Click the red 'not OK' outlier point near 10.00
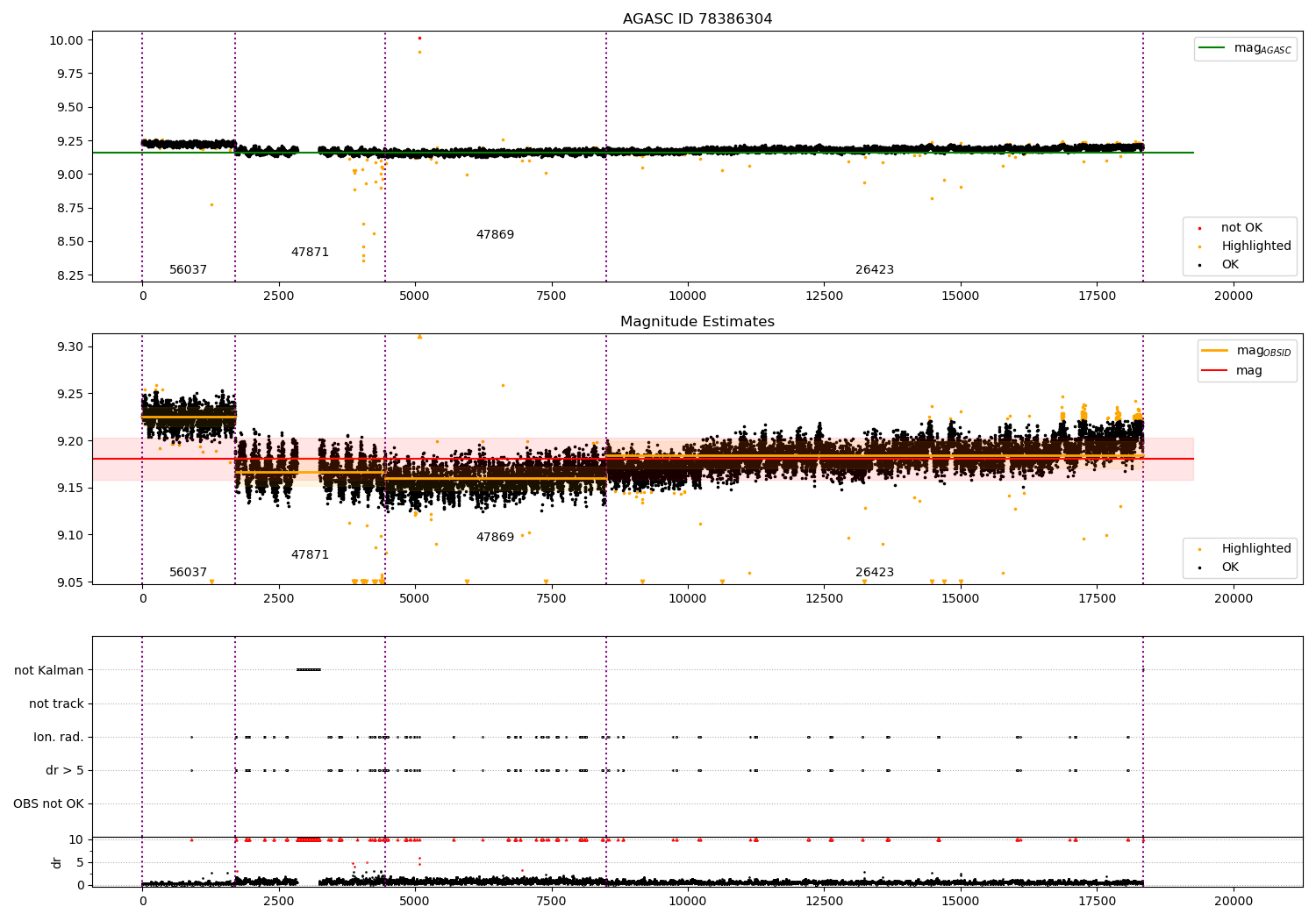 click(x=419, y=38)
